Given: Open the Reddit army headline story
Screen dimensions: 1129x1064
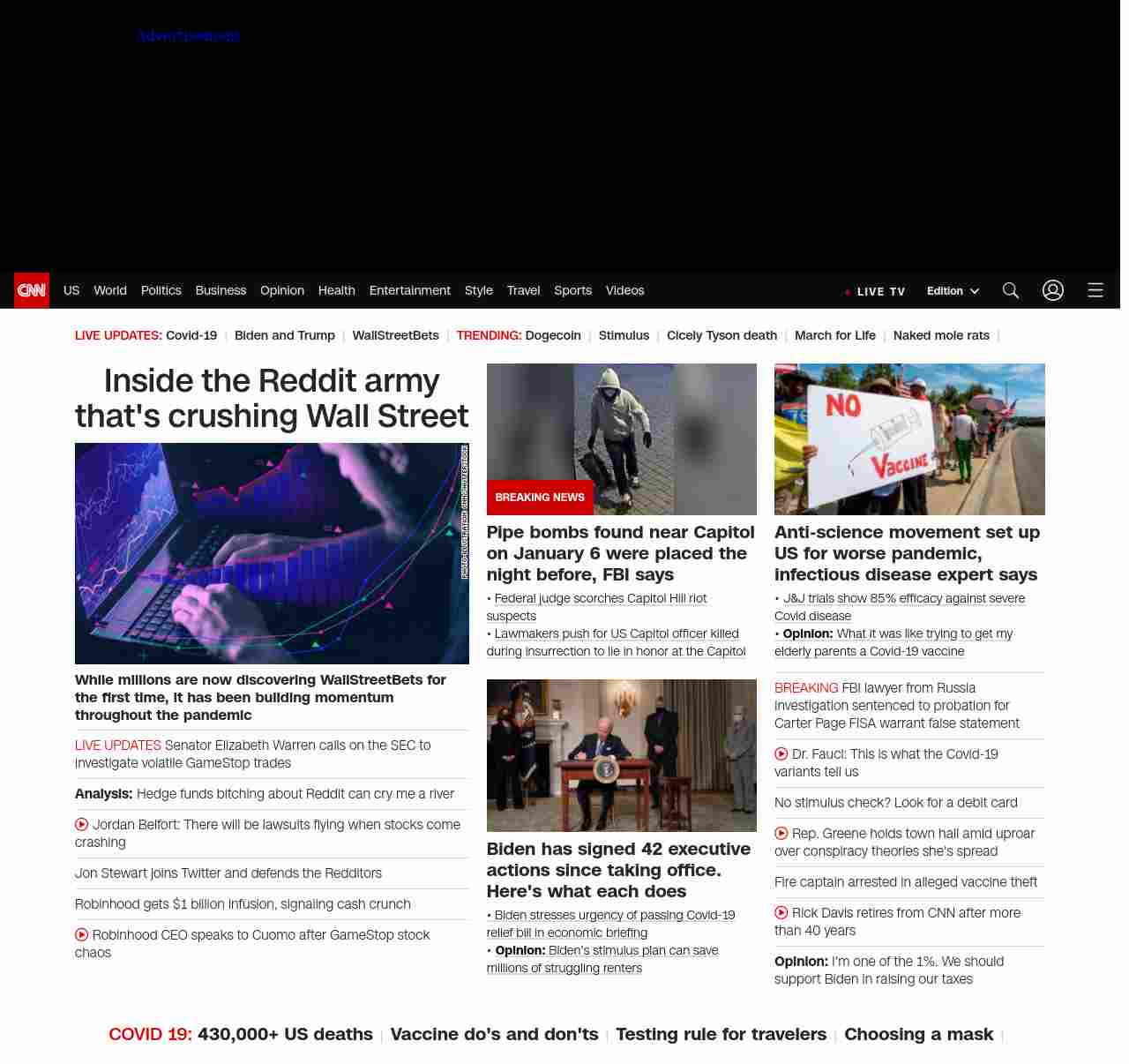Looking at the screenshot, I should pos(272,398).
